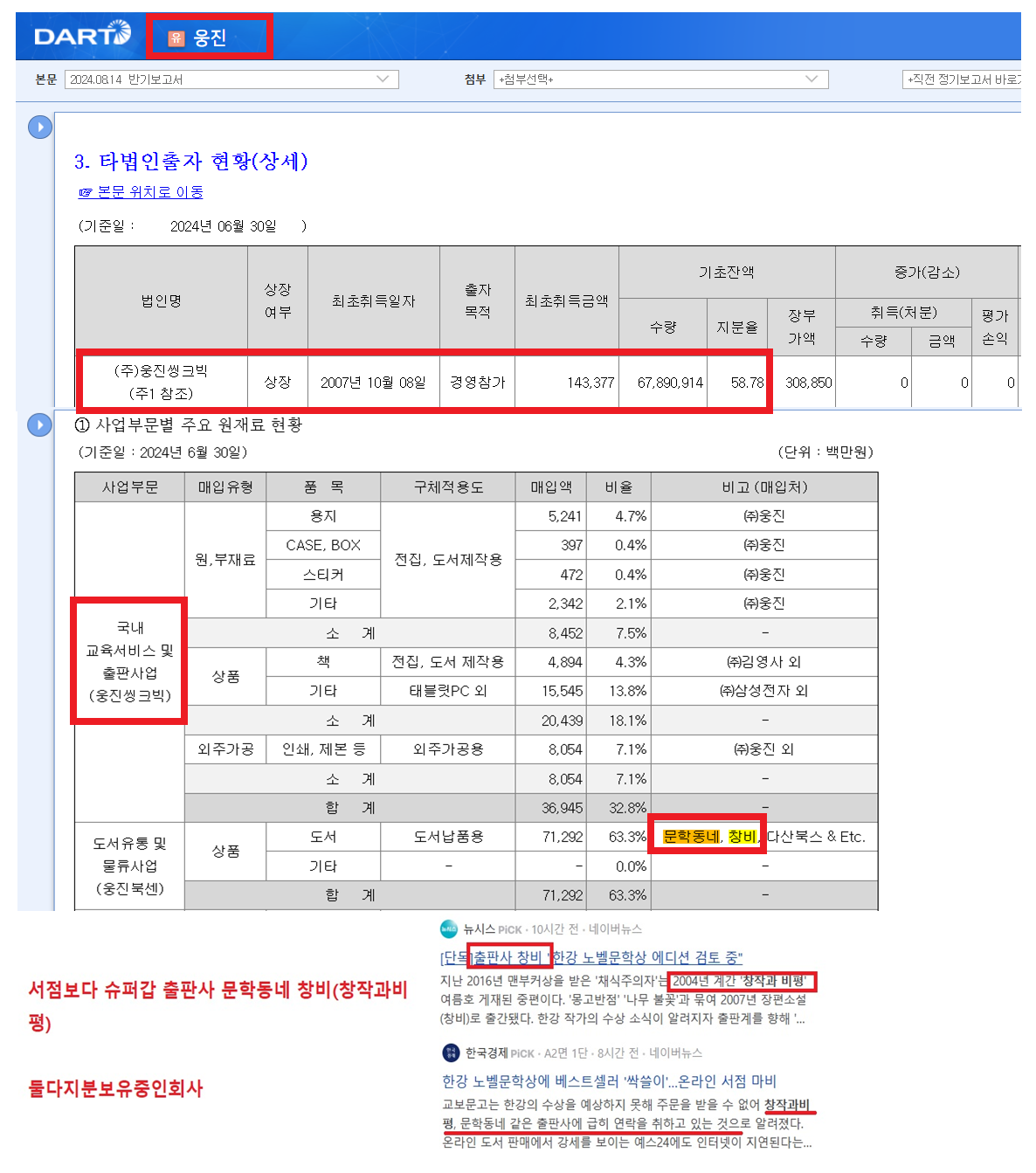This screenshot has height=1173, width=1036.
Task: Click the yellow-highlighted 문학동네 text
Action: point(691,837)
